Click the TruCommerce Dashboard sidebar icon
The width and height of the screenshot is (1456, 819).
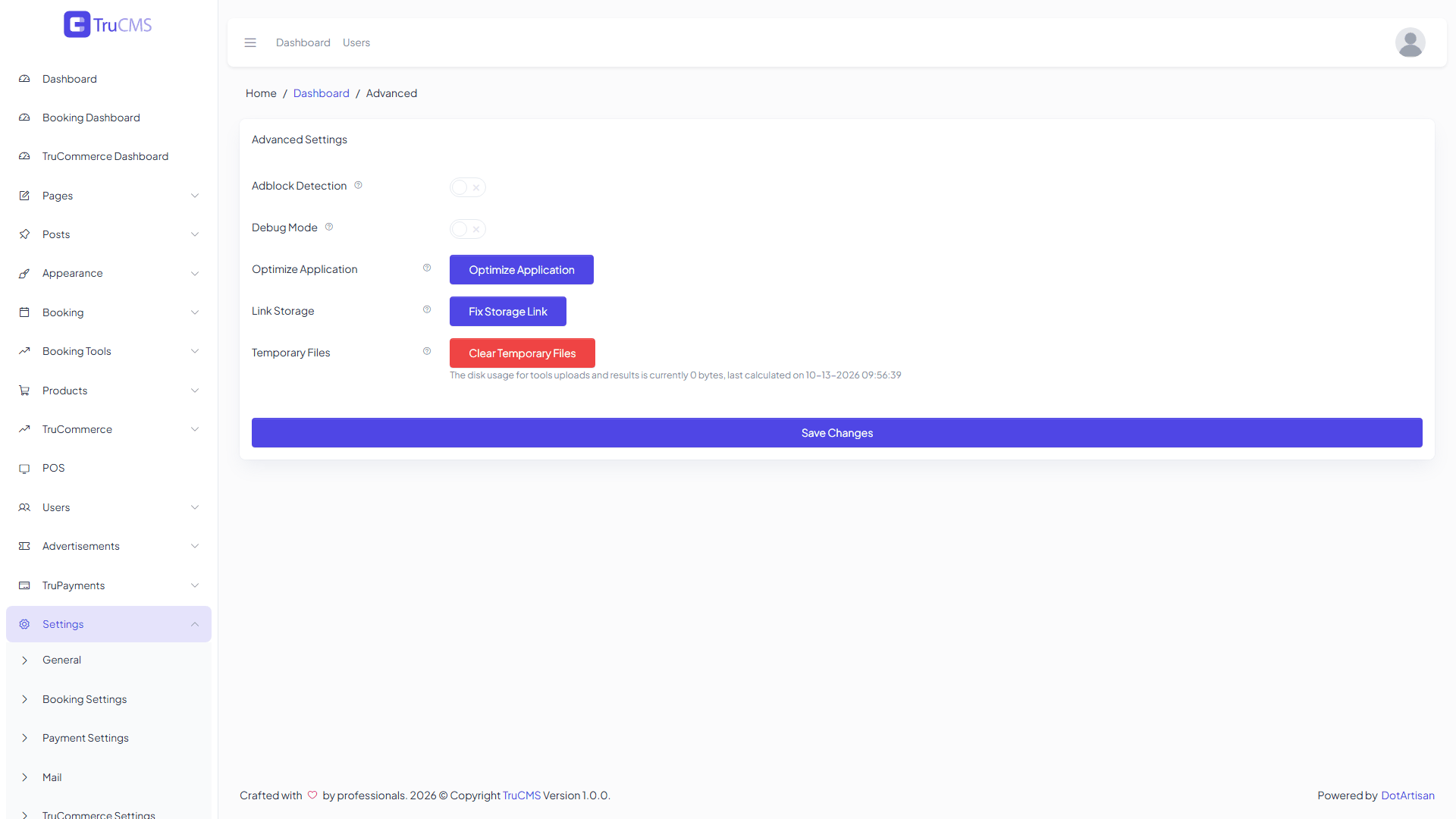[24, 156]
